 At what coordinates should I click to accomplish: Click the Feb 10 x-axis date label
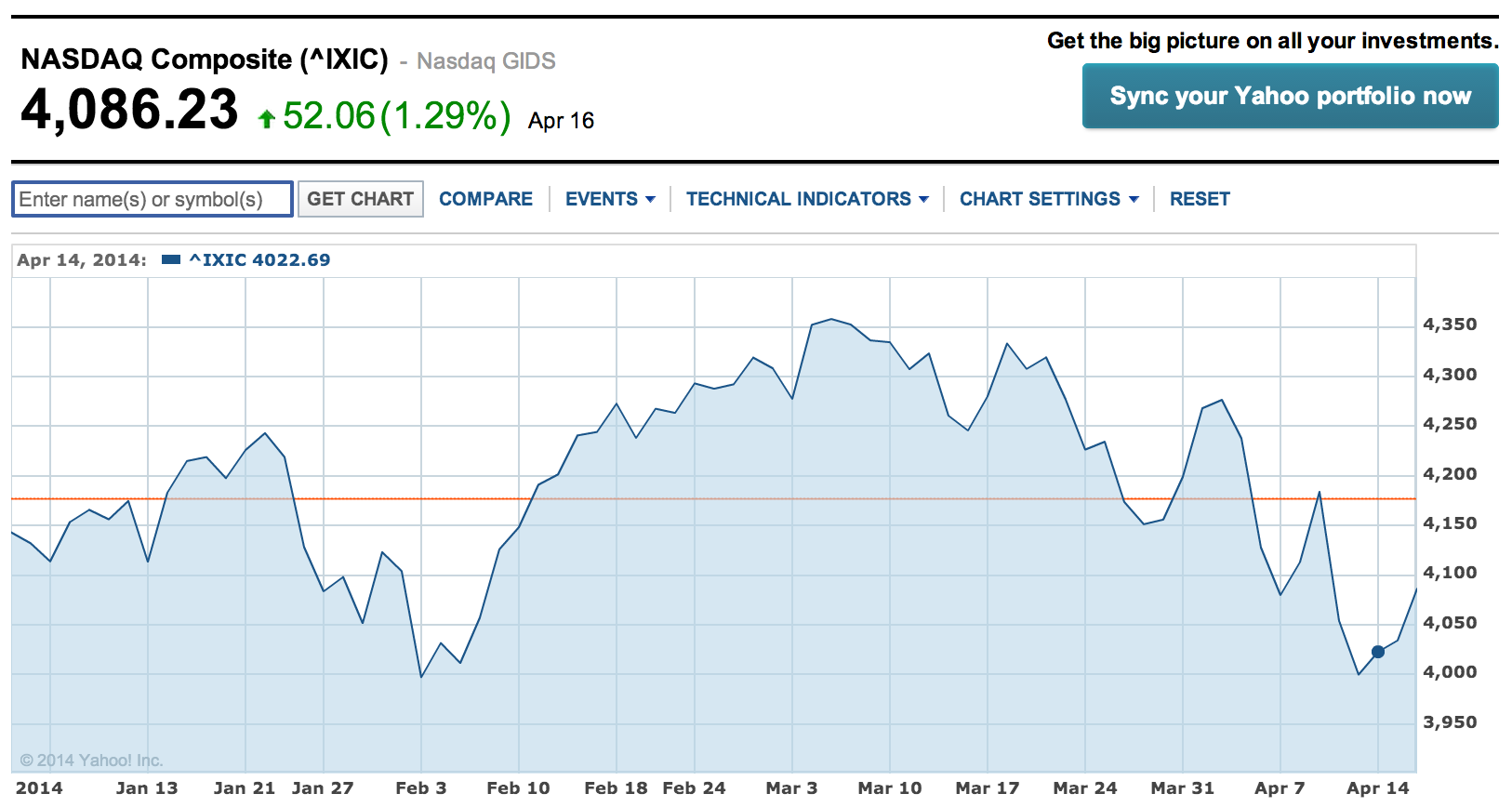point(518,788)
